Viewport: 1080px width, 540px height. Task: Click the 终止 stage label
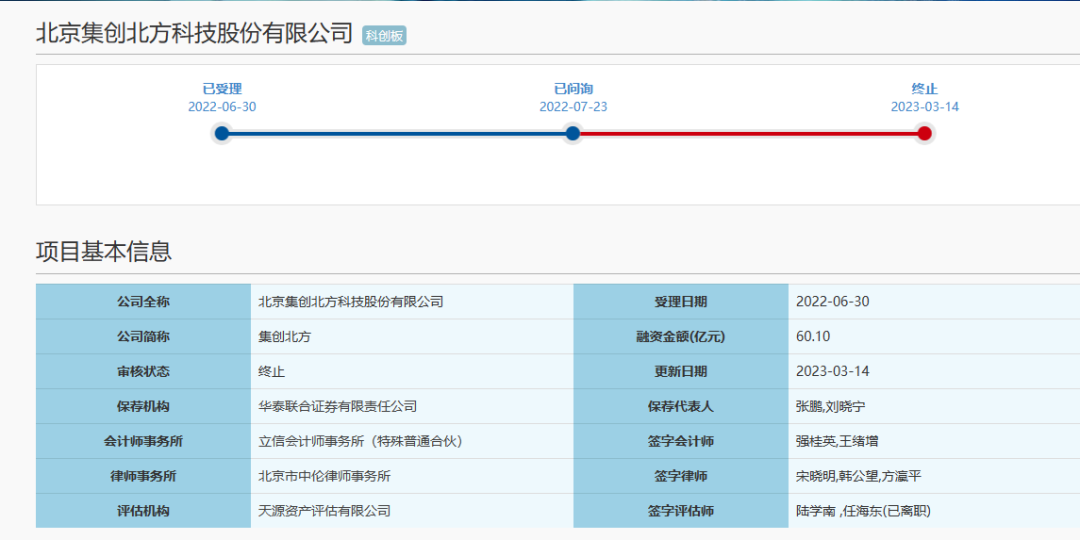point(924,89)
